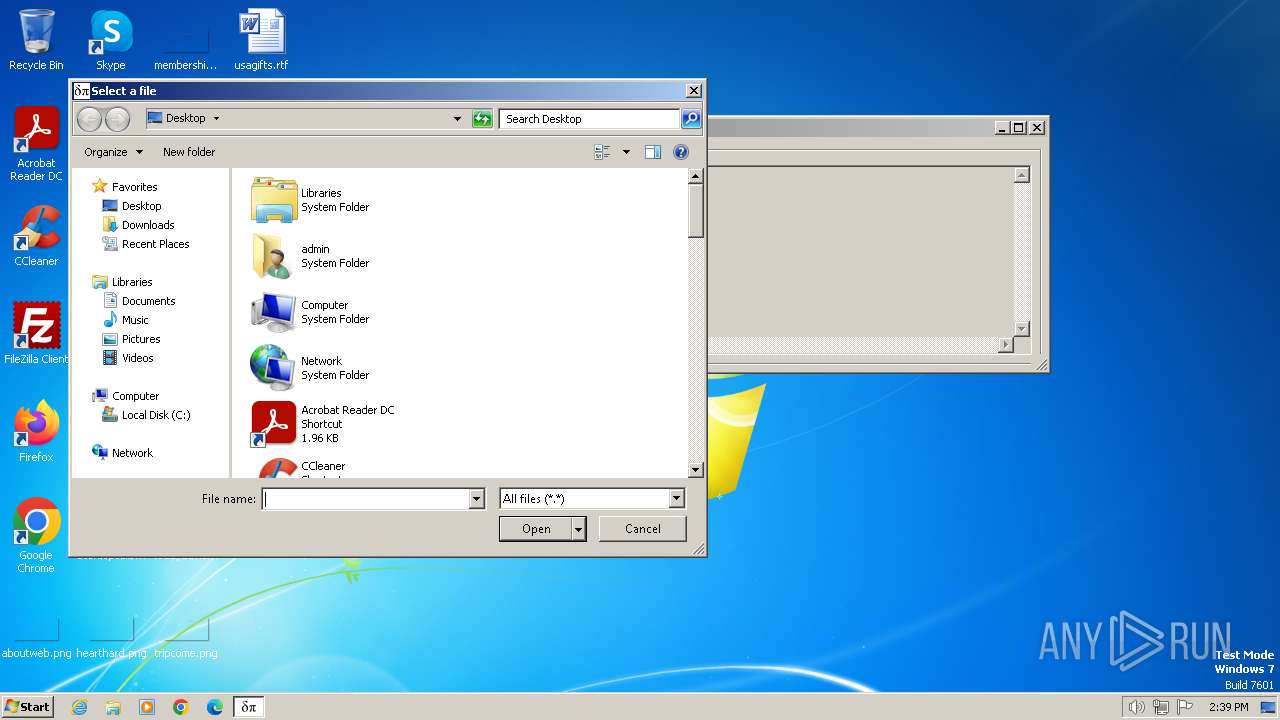Open Music library in navigation pane

pyautogui.click(x=126, y=320)
